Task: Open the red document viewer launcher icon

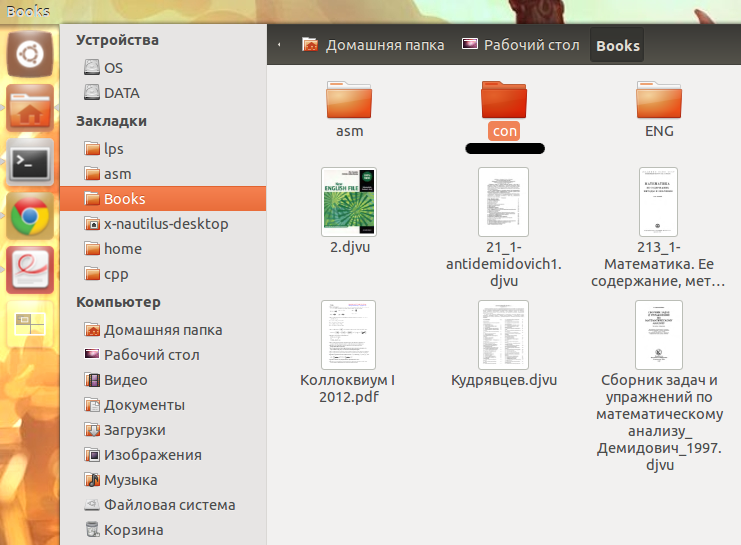Action: point(30,269)
